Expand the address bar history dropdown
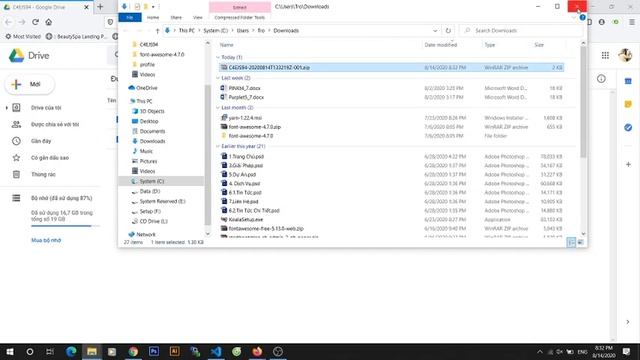This screenshot has width=640, height=360. [x=435, y=31]
